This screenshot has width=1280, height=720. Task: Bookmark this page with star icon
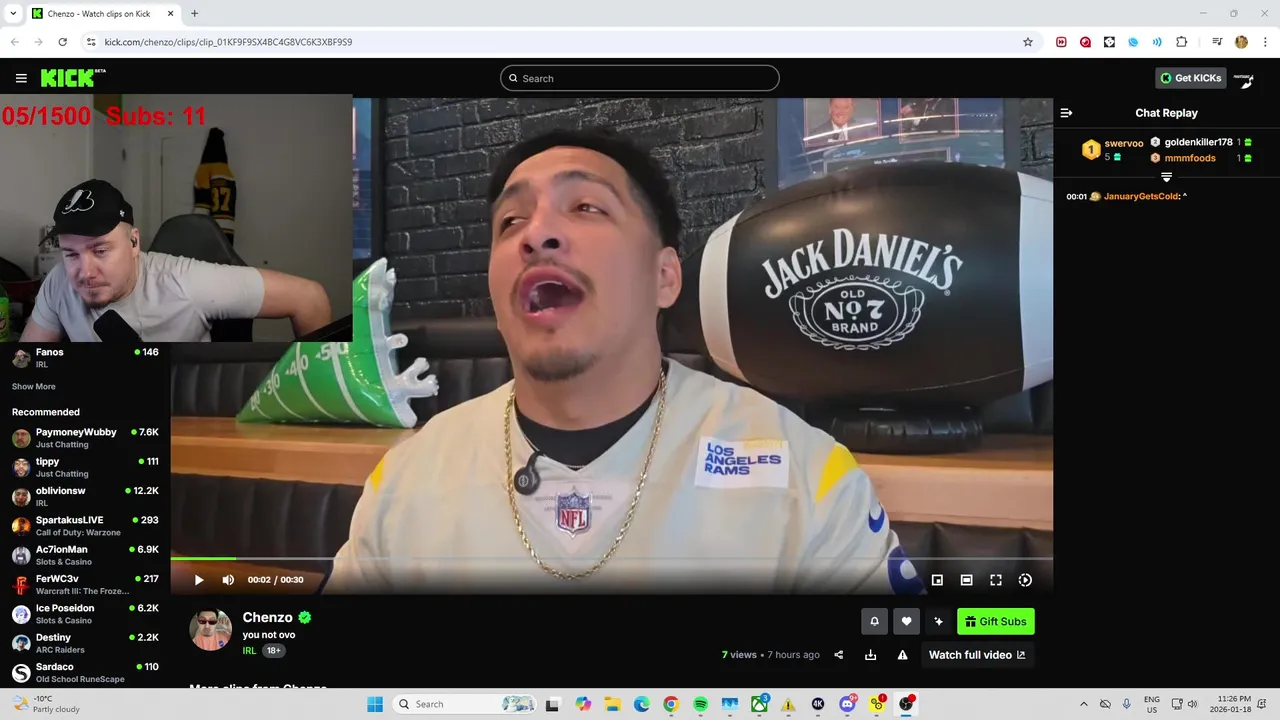1027,42
